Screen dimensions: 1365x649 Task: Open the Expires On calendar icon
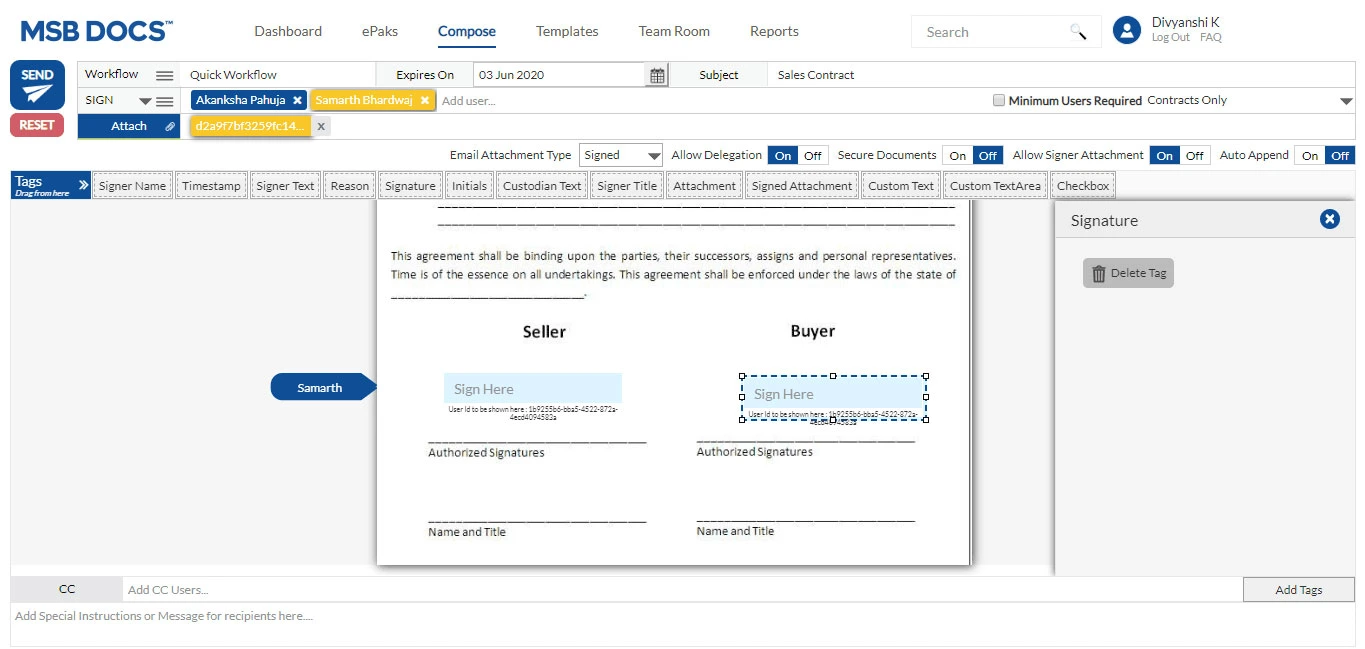pyautogui.click(x=657, y=75)
